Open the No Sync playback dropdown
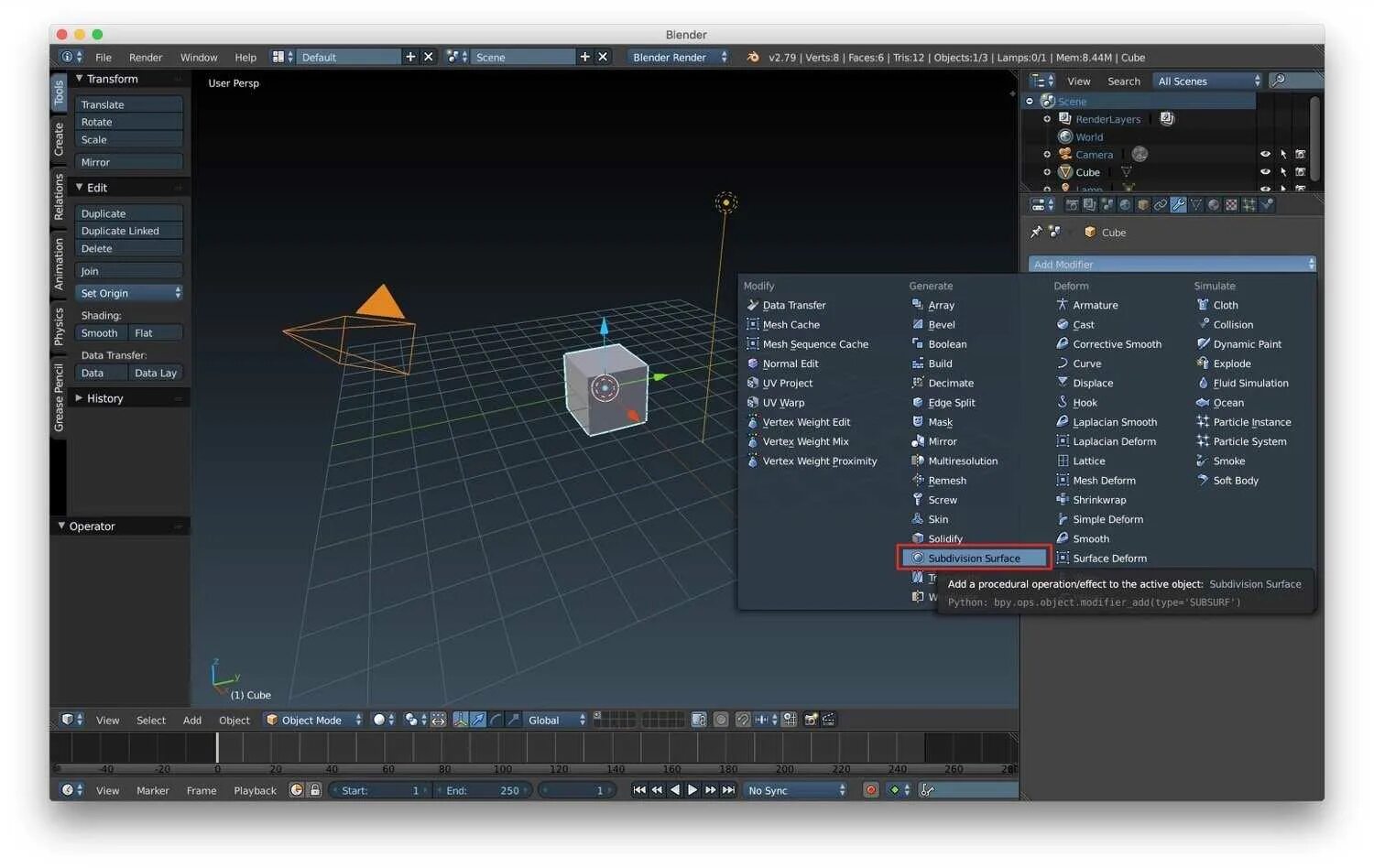Viewport: 1374px width, 868px height. pyautogui.click(x=795, y=790)
